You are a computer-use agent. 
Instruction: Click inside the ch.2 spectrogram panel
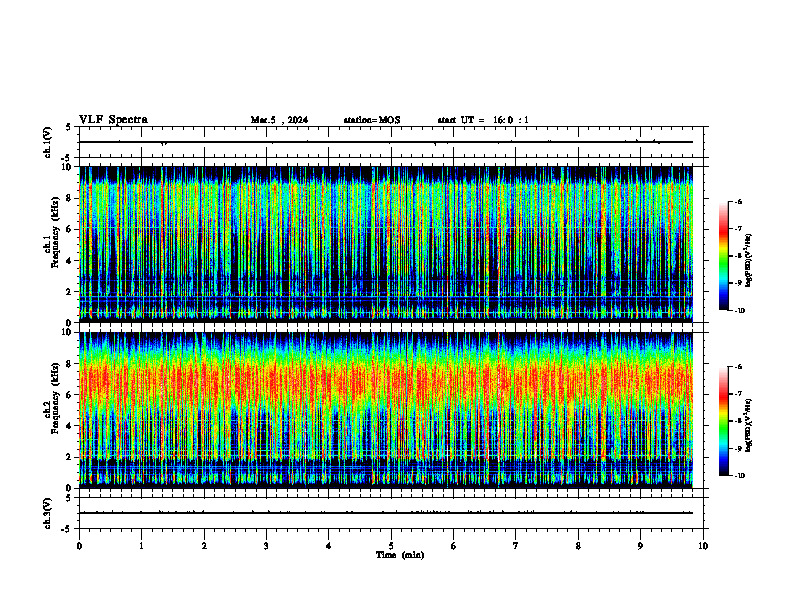click(x=386, y=410)
